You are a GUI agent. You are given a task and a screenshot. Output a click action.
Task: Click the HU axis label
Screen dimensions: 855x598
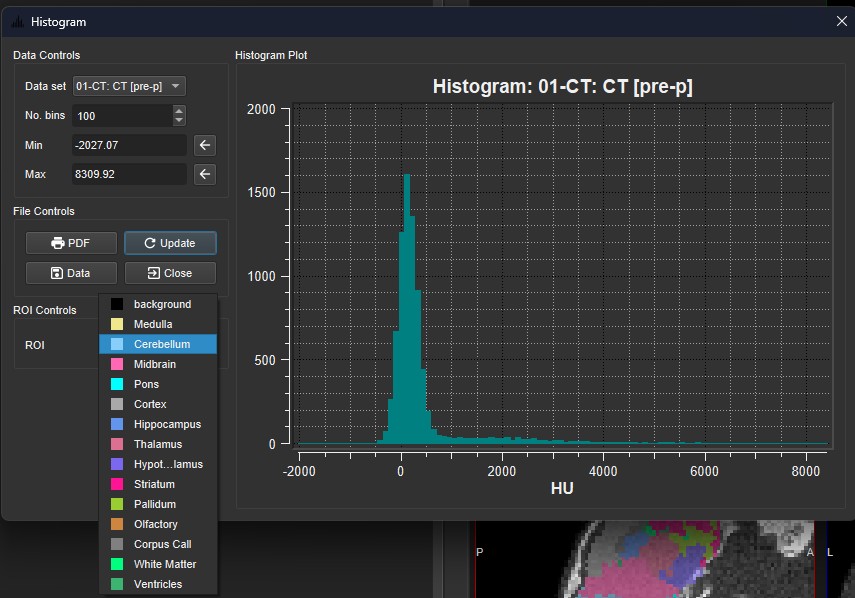tap(562, 488)
